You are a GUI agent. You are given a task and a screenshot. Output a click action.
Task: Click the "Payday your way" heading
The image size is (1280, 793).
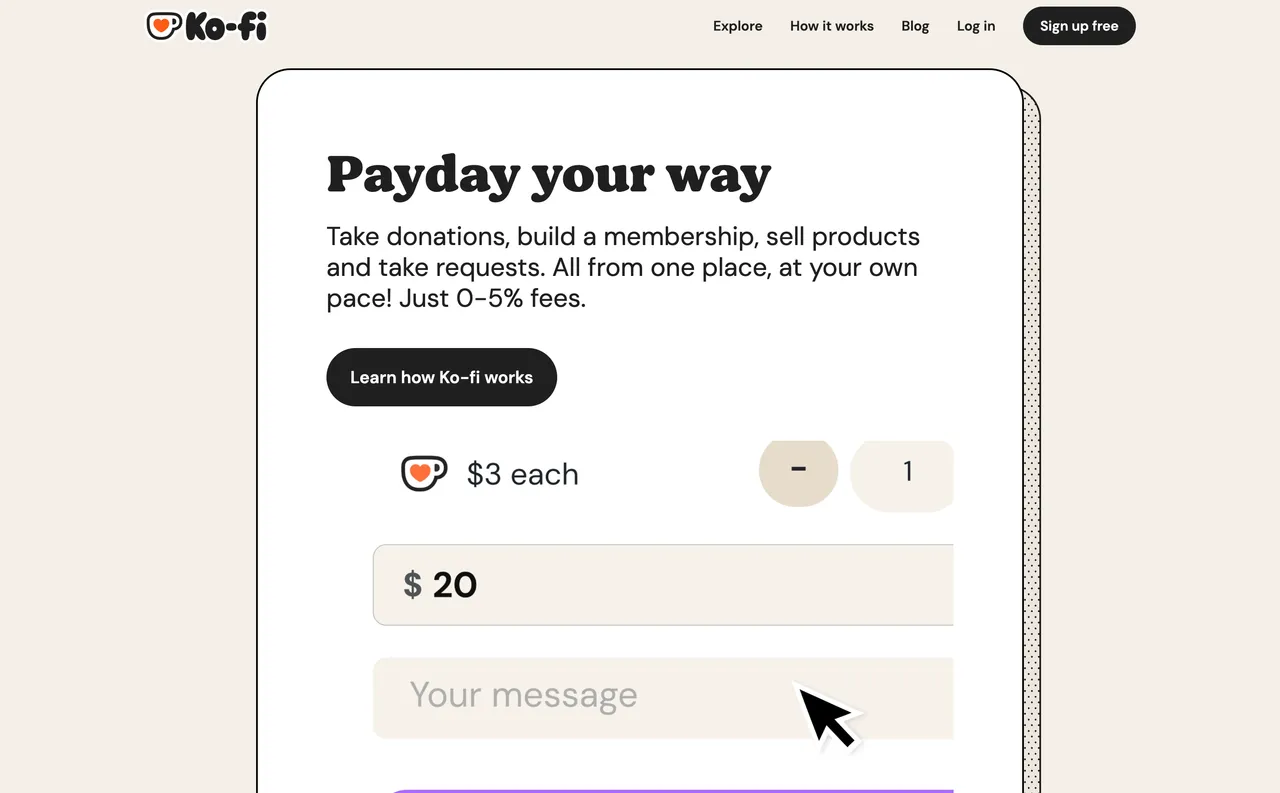(x=548, y=175)
